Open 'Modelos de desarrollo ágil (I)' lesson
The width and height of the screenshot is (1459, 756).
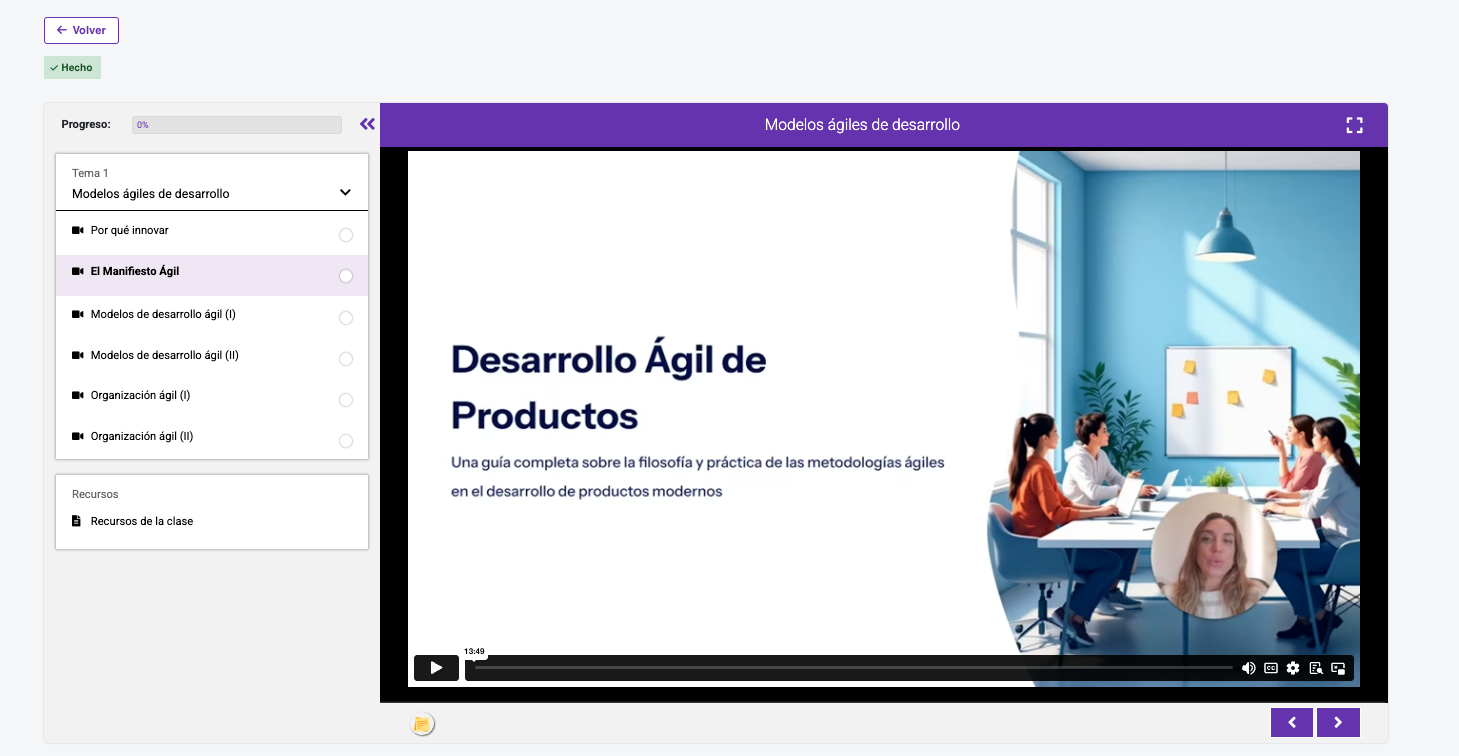(163, 314)
